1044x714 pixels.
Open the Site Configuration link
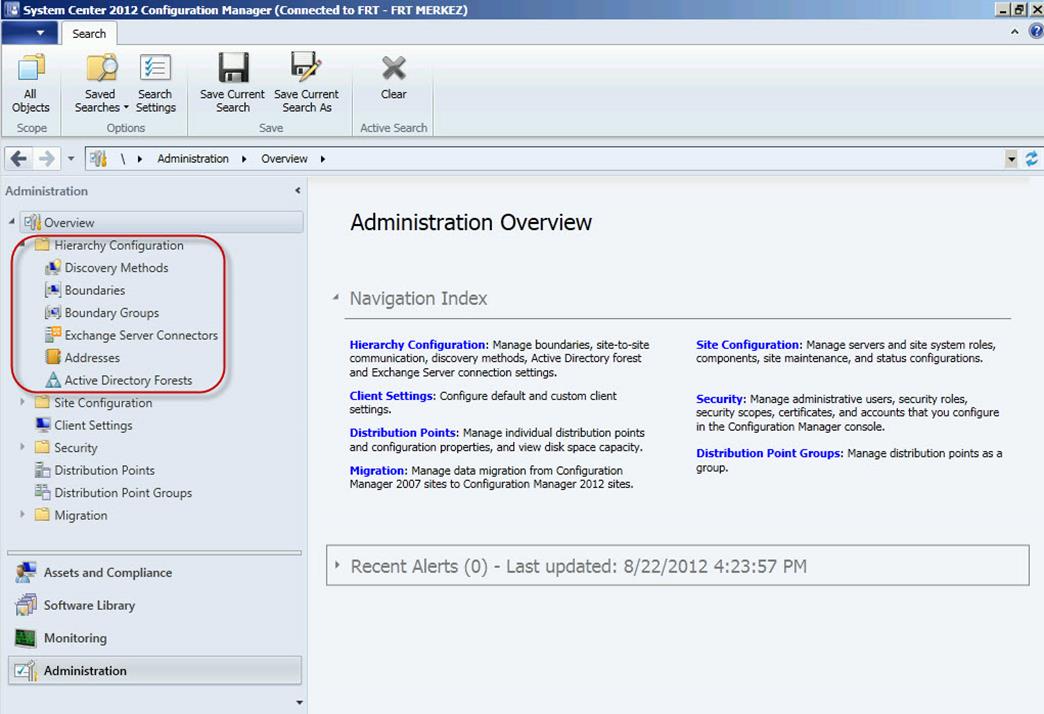749,344
